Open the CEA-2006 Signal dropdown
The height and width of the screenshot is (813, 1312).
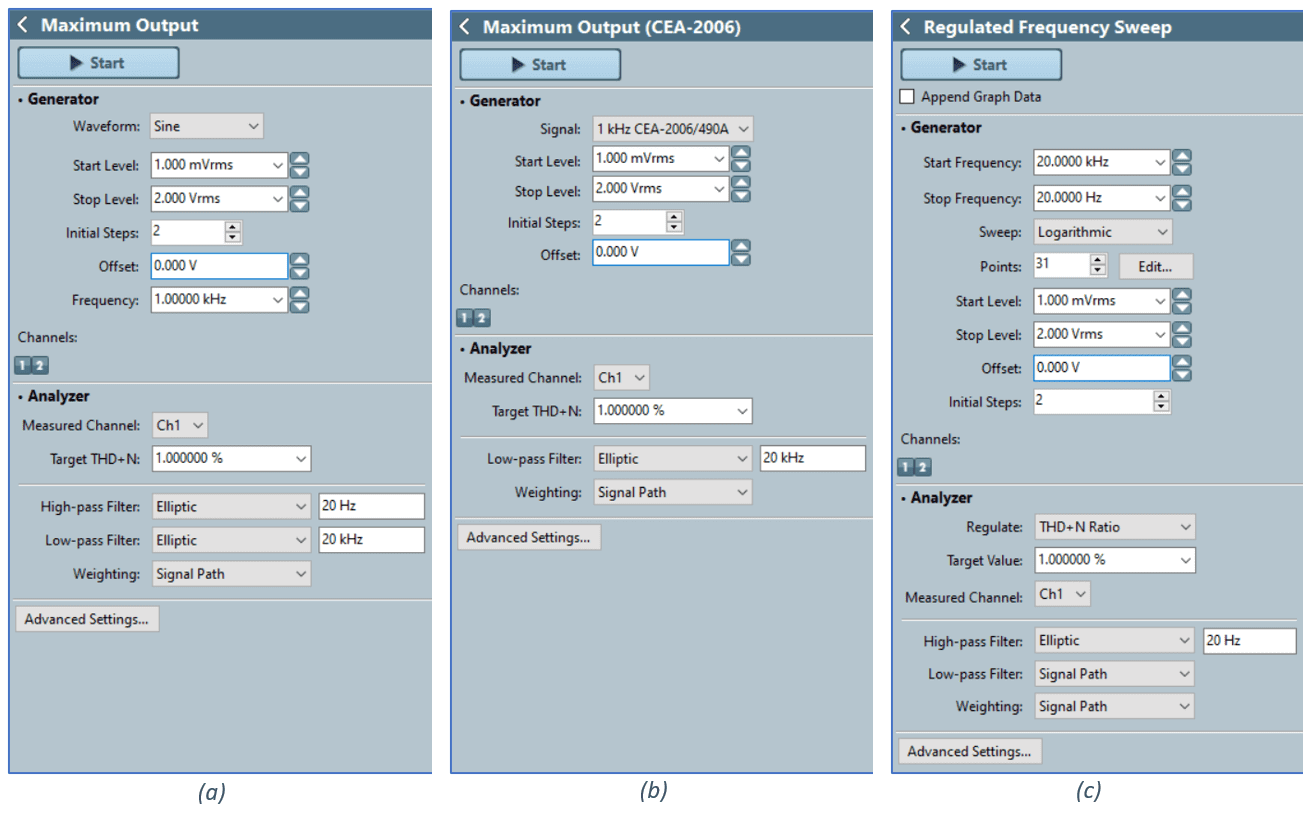click(x=673, y=128)
